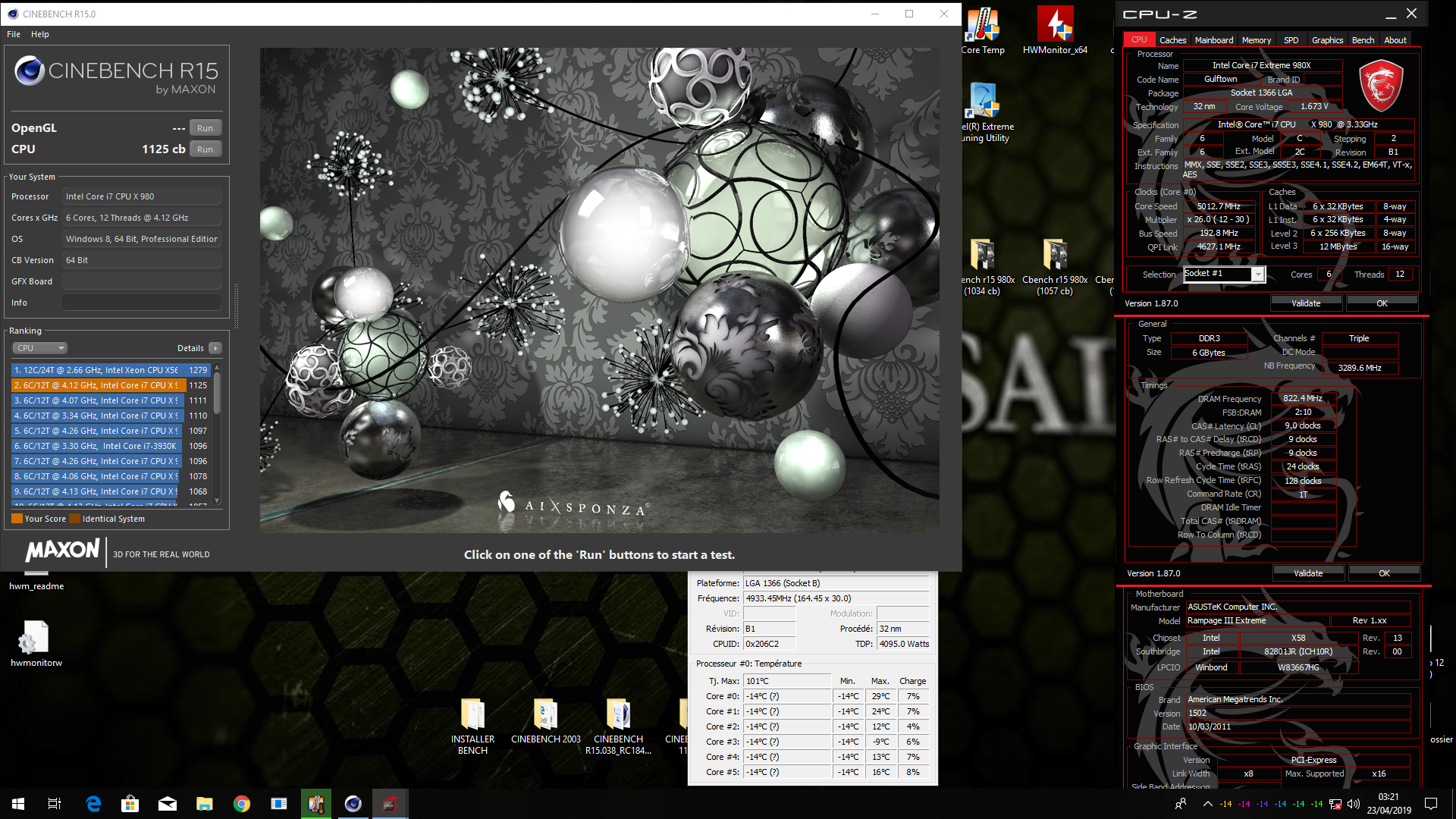This screenshot has height=819, width=1456.
Task: Open the CPU ranking type dropdown
Action: [x=40, y=348]
